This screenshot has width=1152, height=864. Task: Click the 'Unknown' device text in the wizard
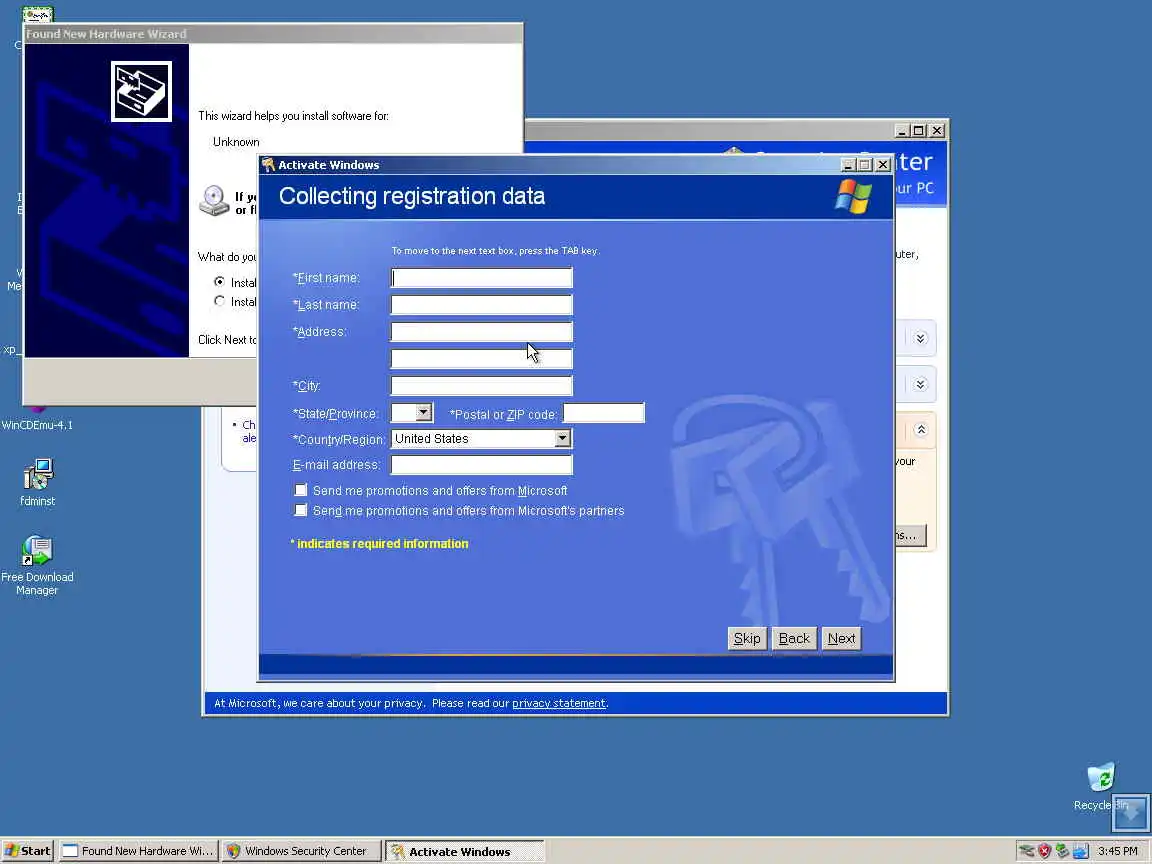point(236,142)
